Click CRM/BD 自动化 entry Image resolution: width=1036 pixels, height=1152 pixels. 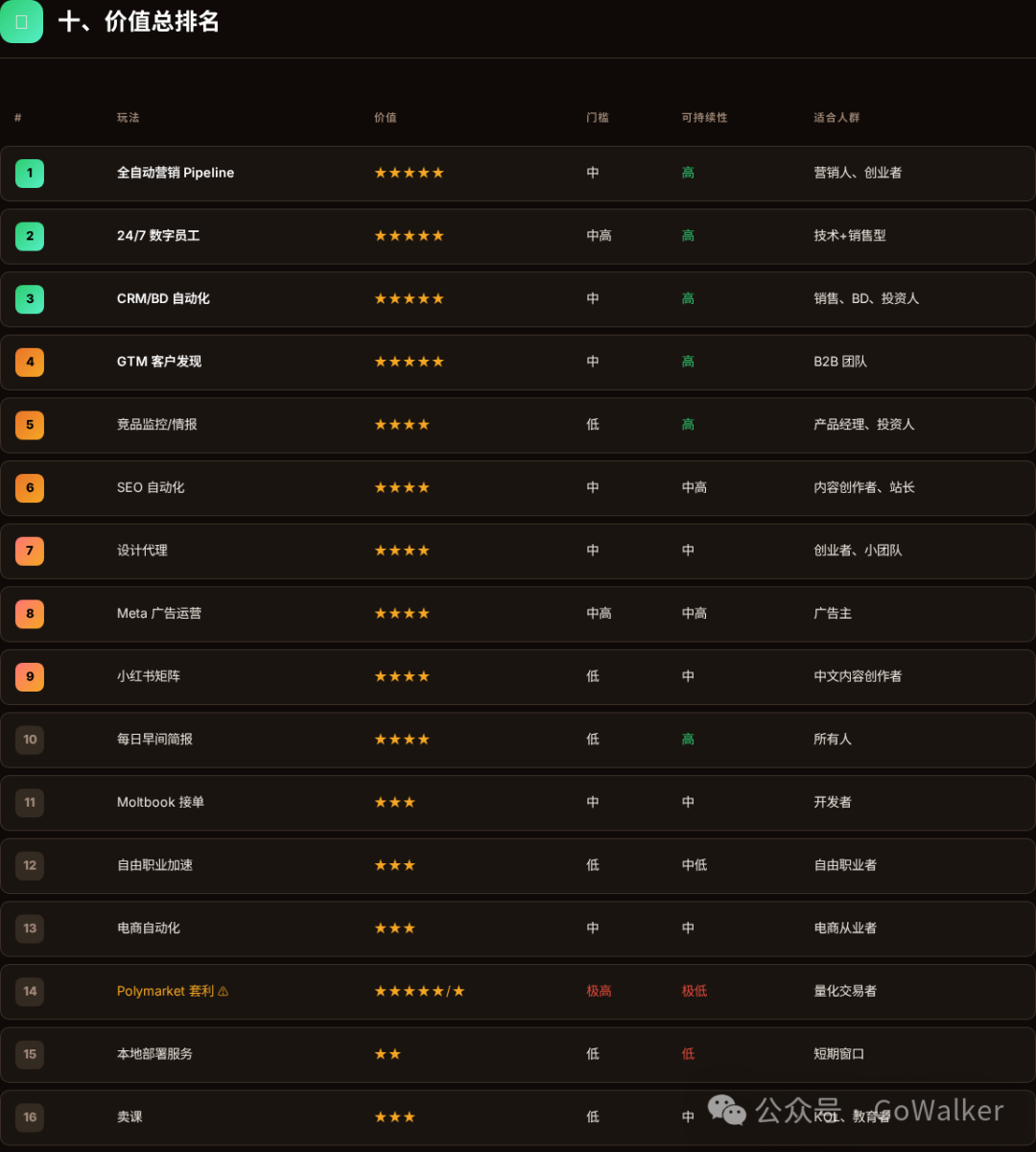pyautogui.click(x=163, y=298)
